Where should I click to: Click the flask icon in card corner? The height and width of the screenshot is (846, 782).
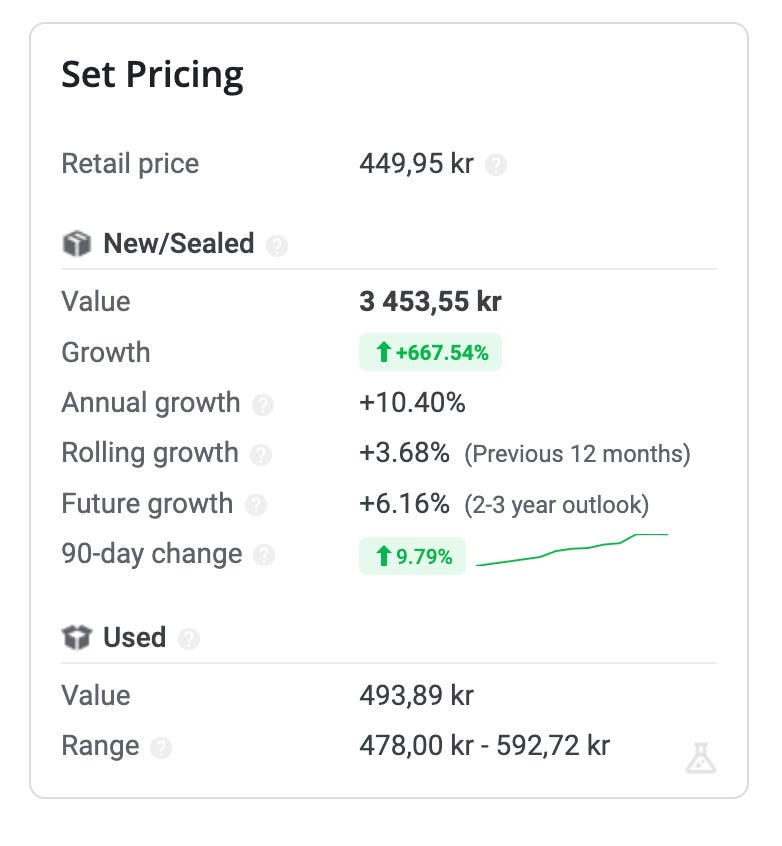701,758
